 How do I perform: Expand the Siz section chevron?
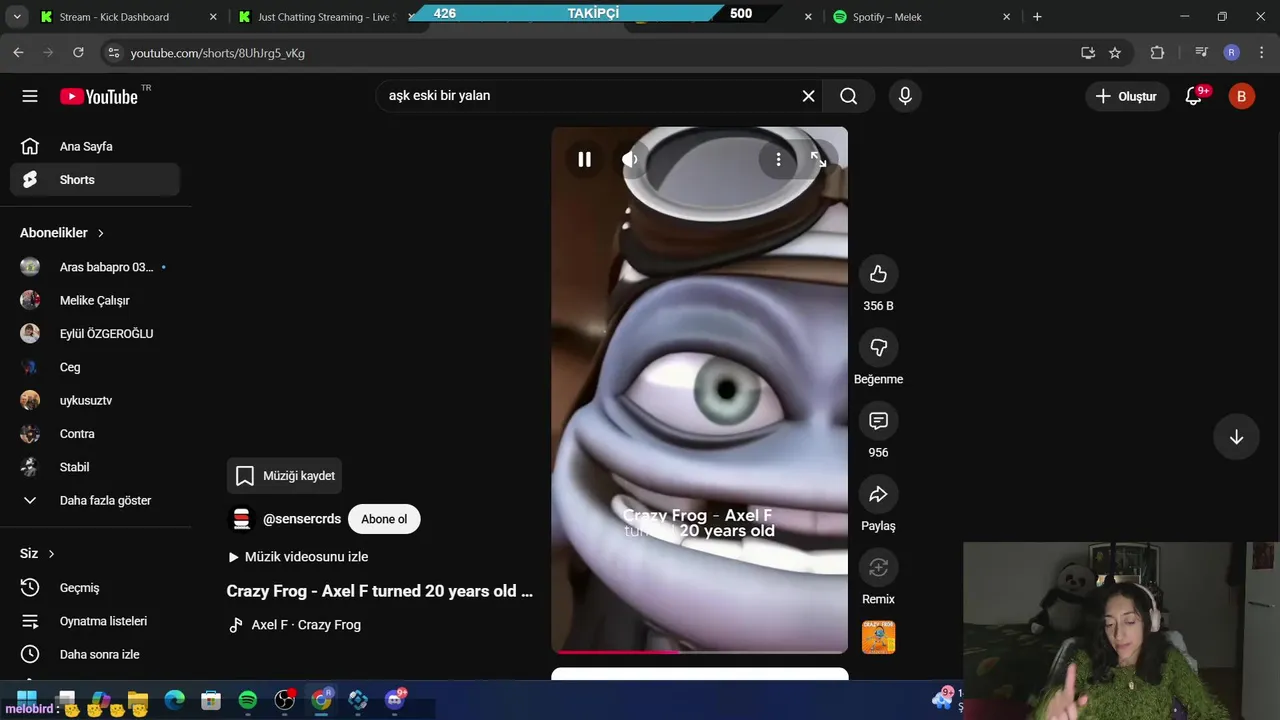(x=51, y=554)
